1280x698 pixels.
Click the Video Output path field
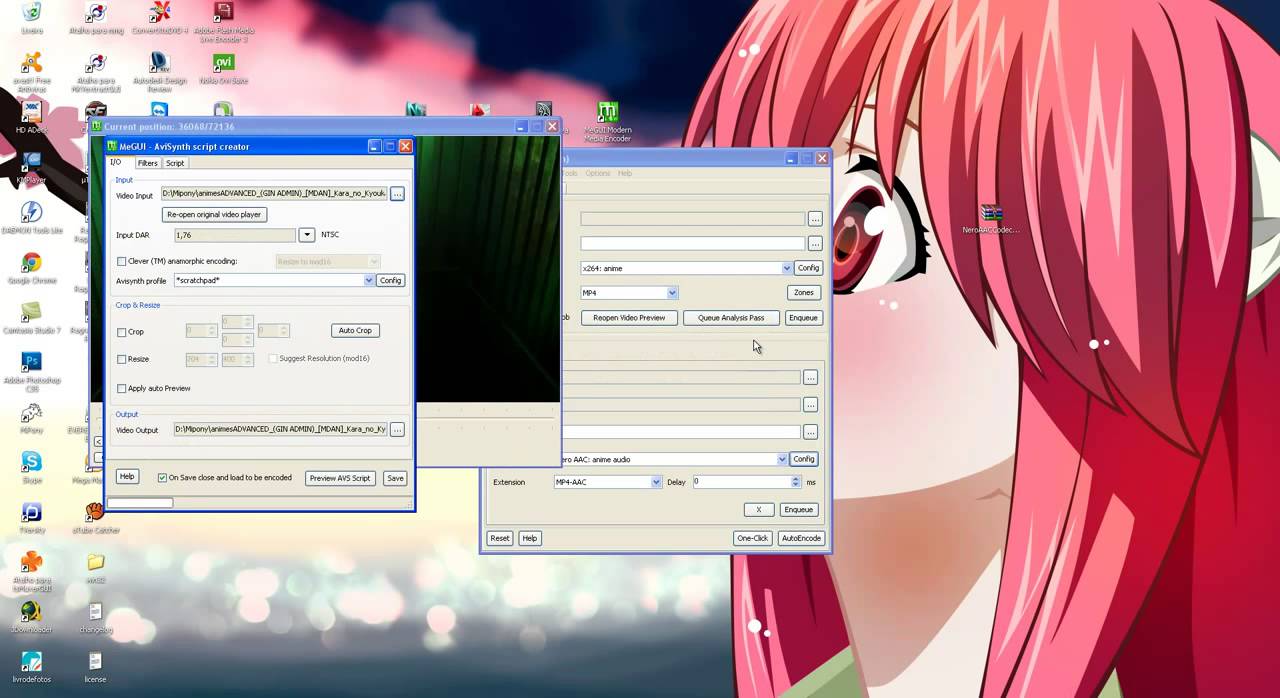click(x=280, y=429)
